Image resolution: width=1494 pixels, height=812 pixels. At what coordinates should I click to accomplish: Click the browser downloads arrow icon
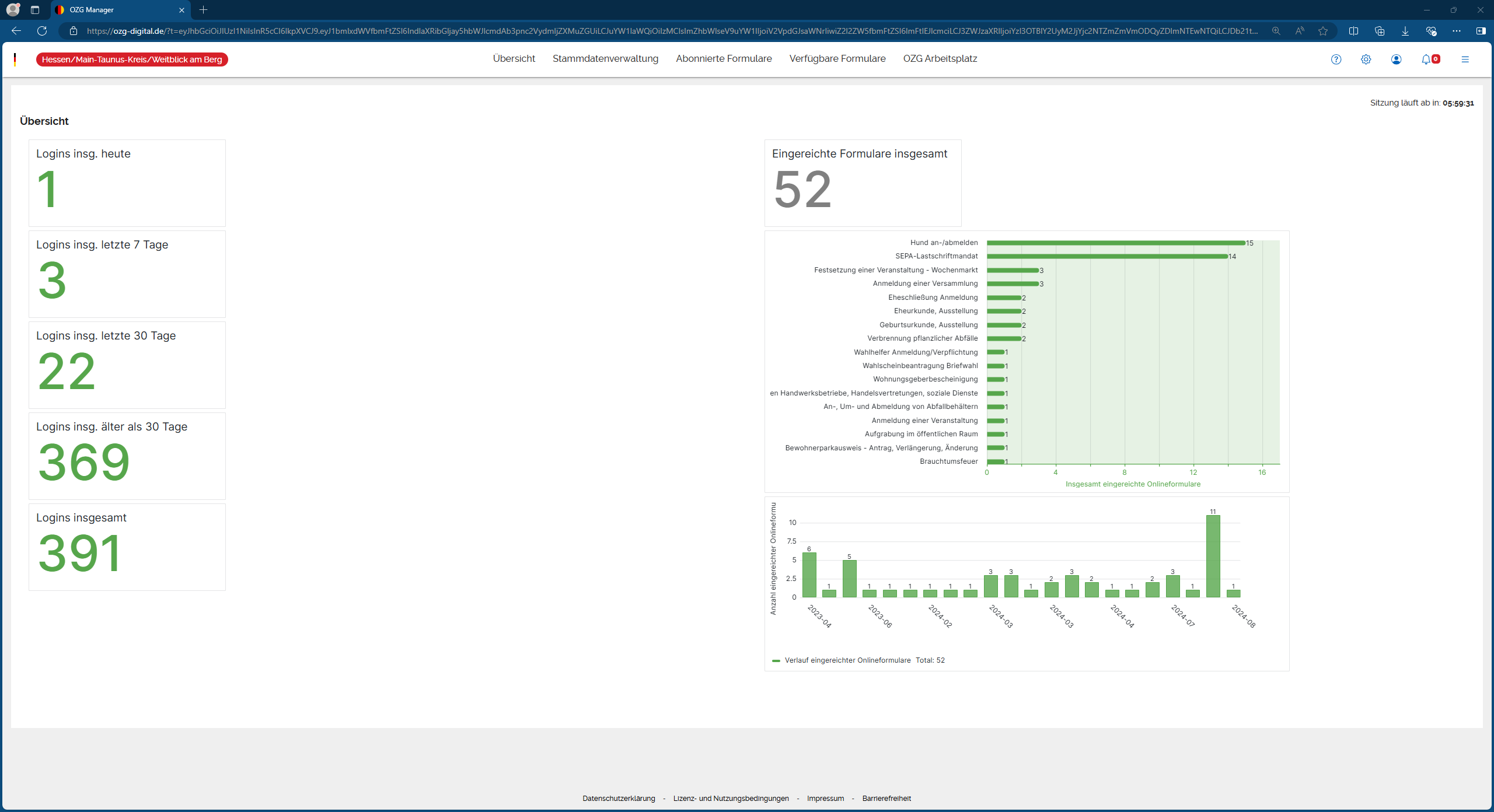1405,31
